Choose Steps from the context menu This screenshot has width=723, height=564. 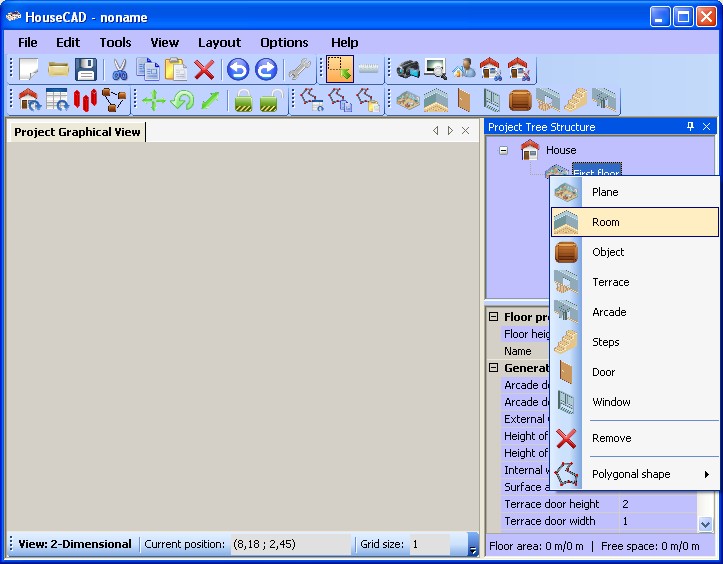635,342
